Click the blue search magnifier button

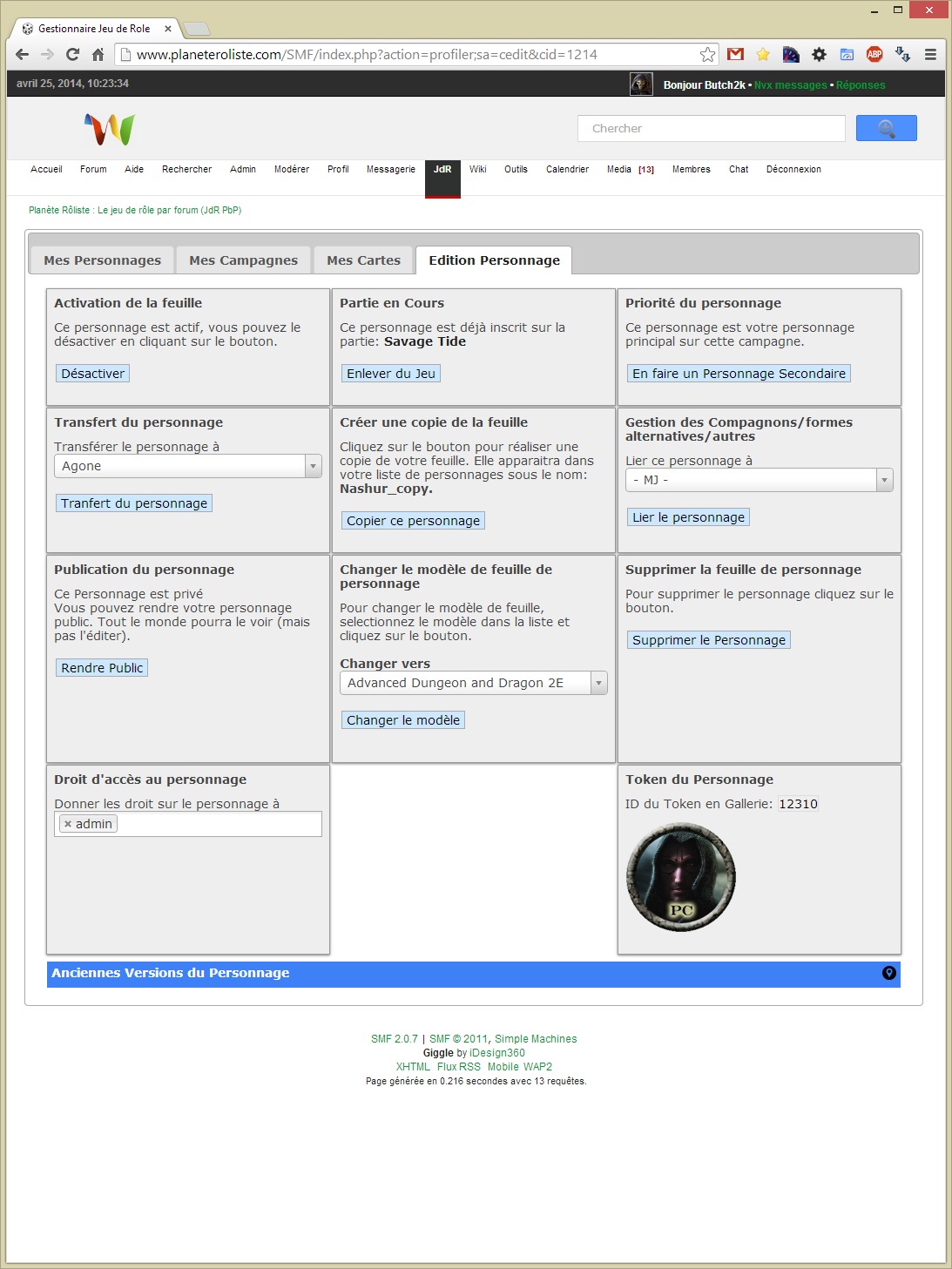(886, 128)
